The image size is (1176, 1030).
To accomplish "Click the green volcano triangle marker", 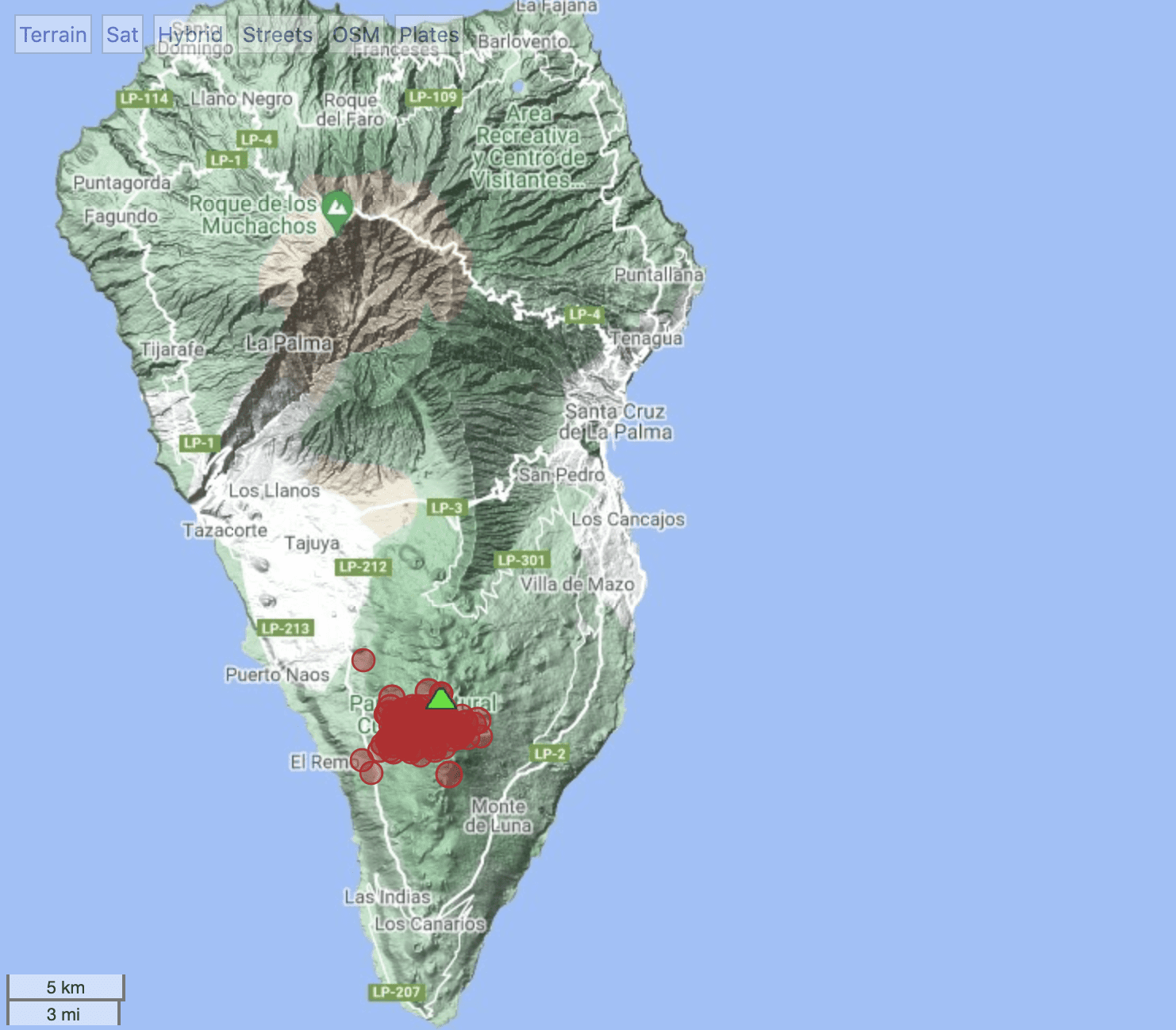I will click(440, 699).
